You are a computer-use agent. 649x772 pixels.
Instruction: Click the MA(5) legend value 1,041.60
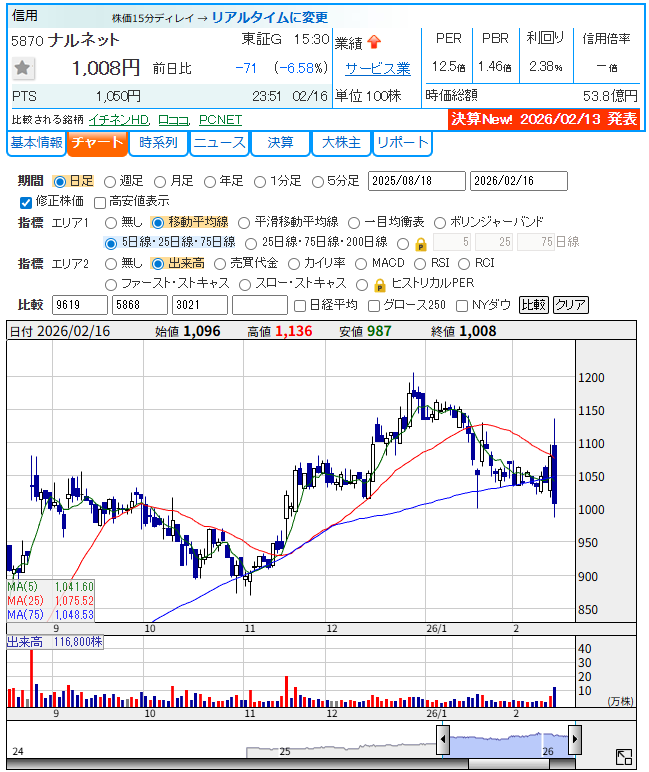pyautogui.click(x=74, y=587)
